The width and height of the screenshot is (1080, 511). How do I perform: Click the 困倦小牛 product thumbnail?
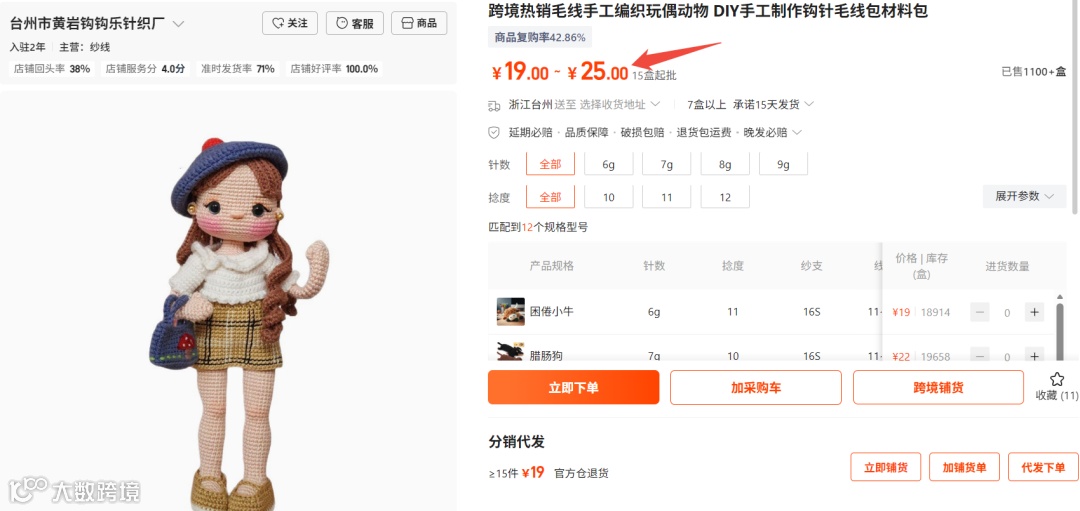[510, 312]
